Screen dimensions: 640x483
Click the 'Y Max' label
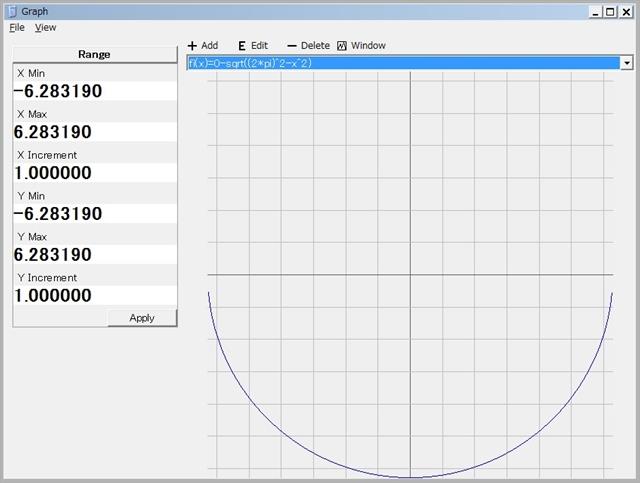point(32,237)
